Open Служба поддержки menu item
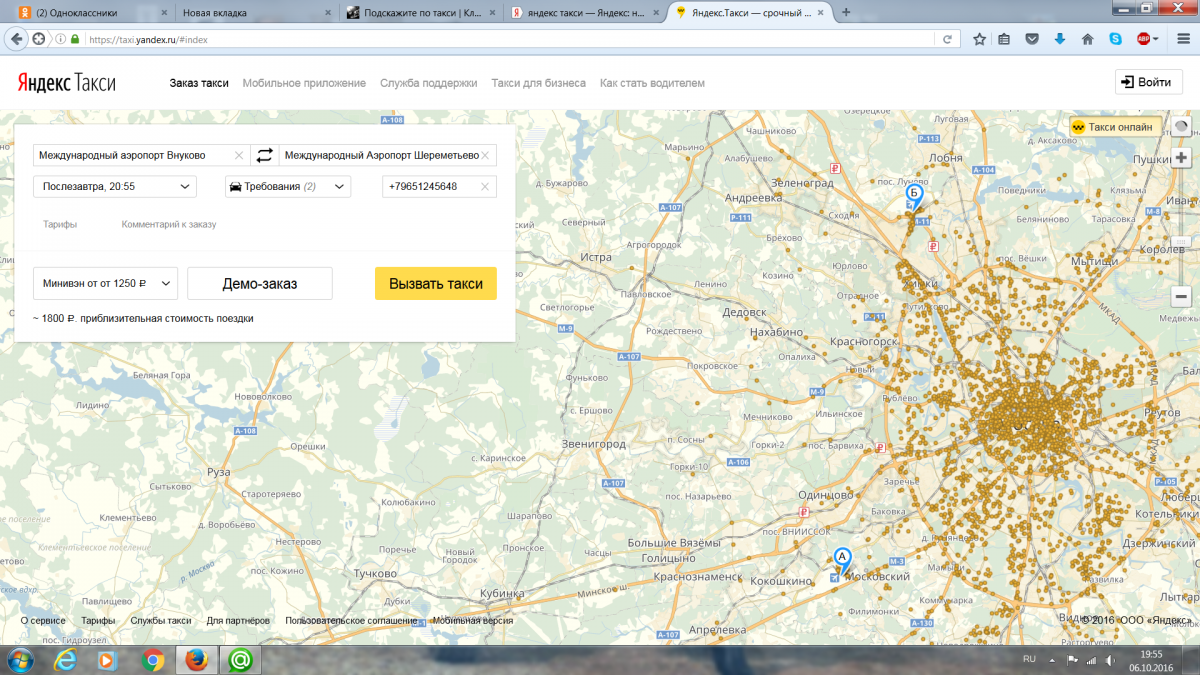The height and width of the screenshot is (675, 1200). click(x=428, y=83)
